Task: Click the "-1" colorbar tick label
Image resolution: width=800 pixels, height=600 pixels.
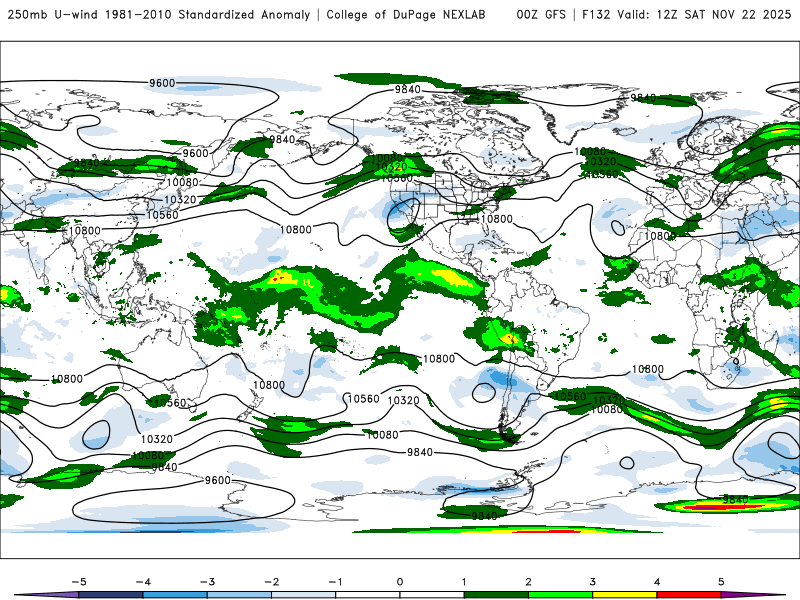Action: (335, 582)
